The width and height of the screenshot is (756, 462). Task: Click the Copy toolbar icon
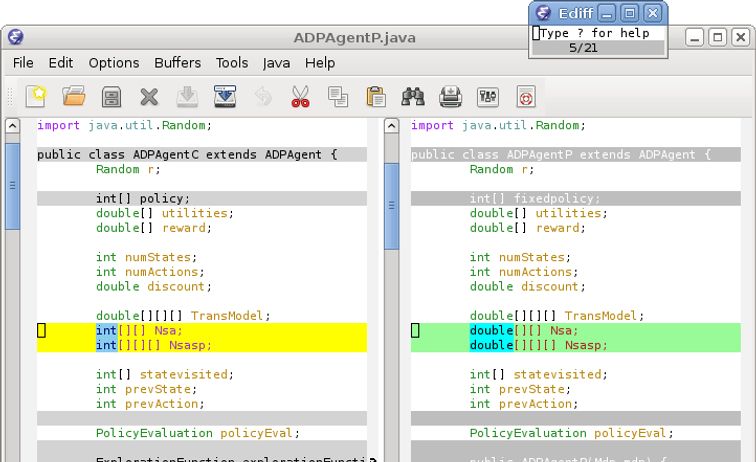click(338, 97)
